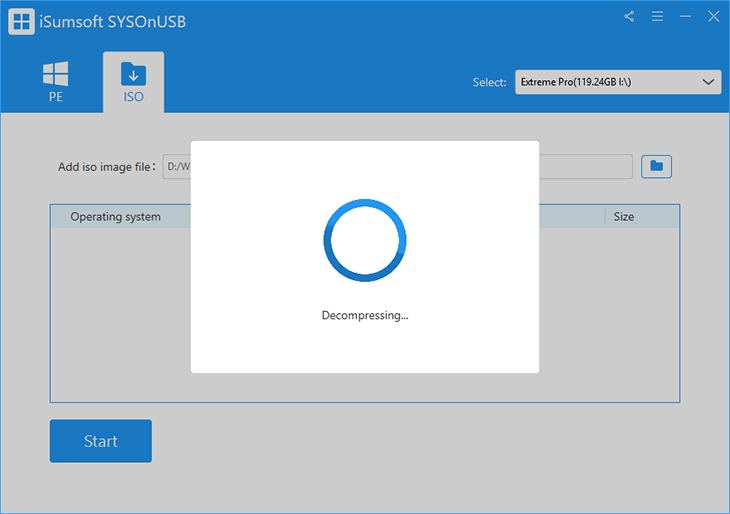Click the Decompressing... status text

click(365, 315)
